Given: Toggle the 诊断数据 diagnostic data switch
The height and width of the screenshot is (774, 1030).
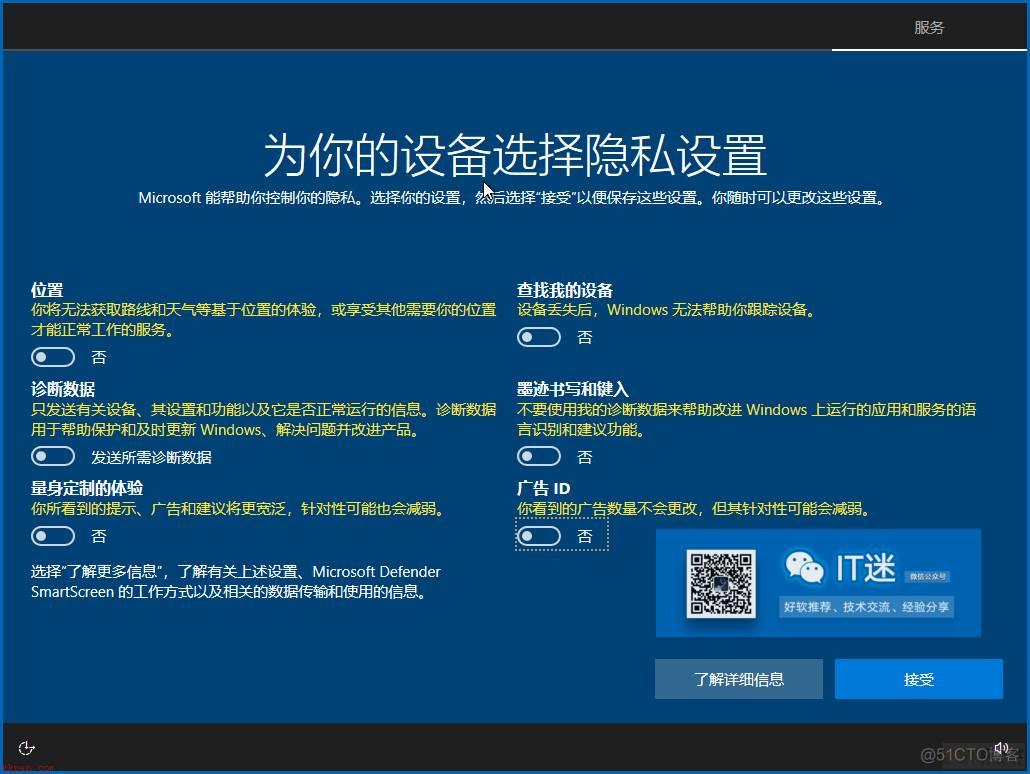Looking at the screenshot, I should pos(53,456).
